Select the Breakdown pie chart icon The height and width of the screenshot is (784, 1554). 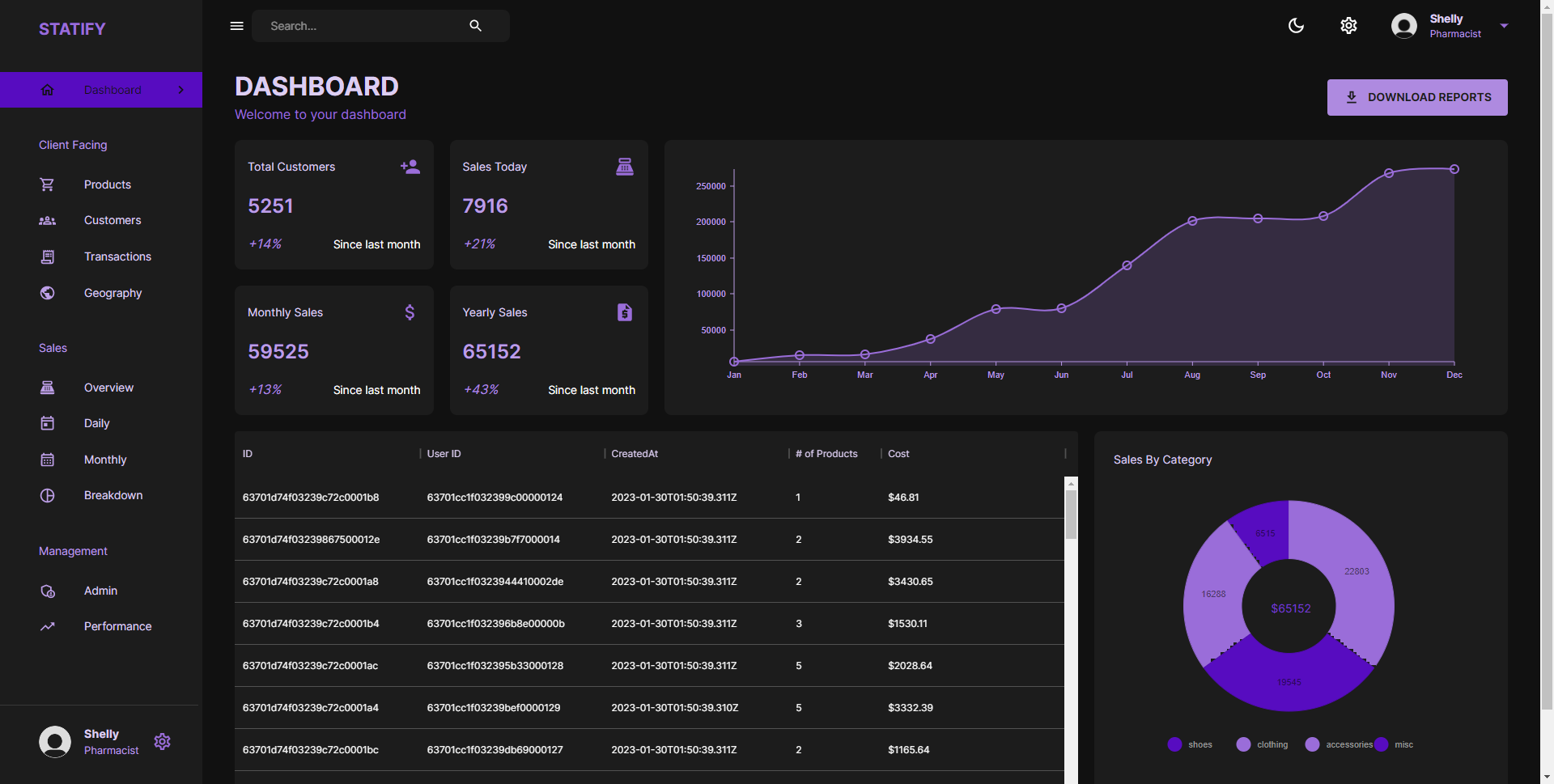coord(48,495)
